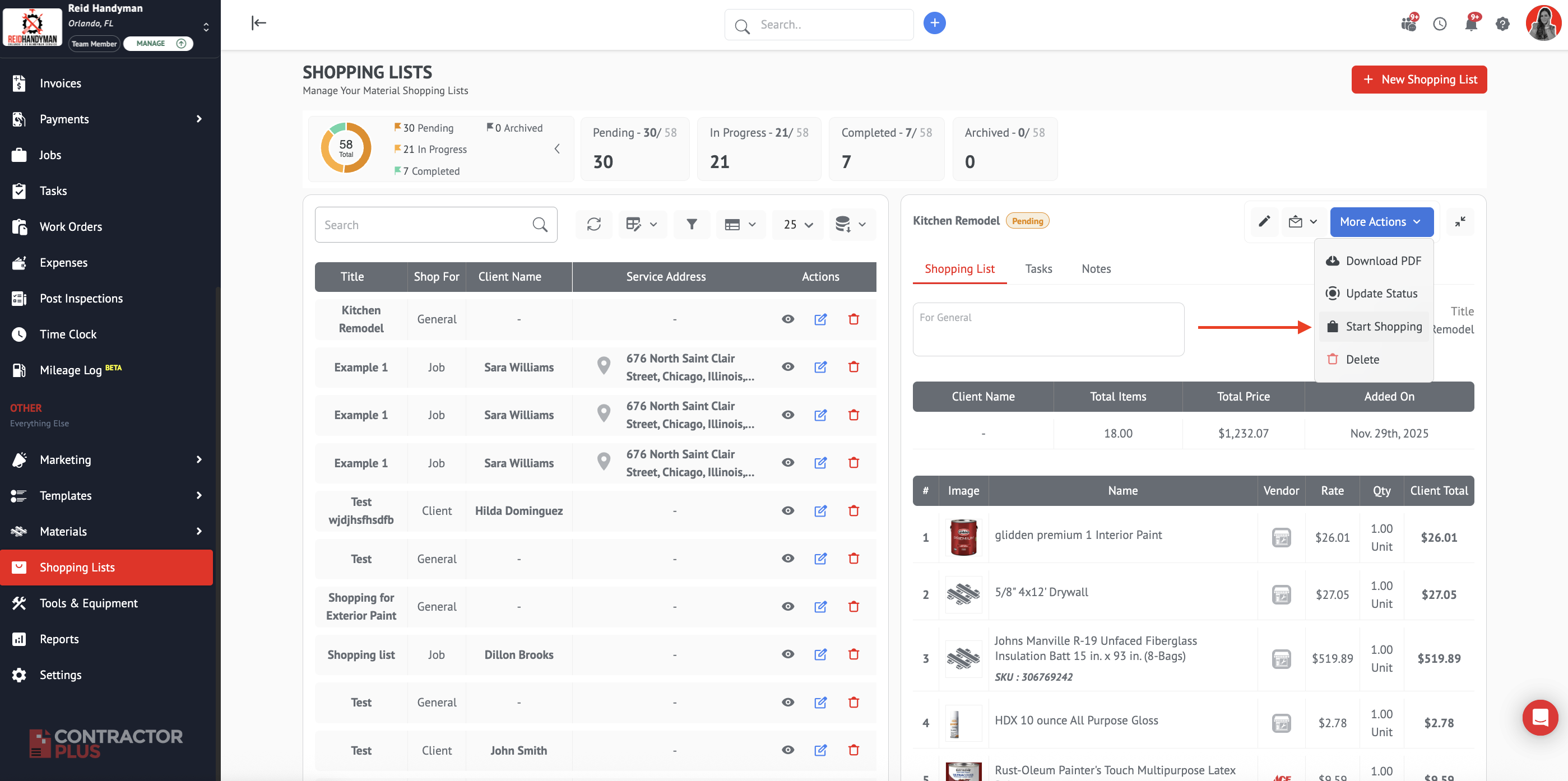Switch to the Tasks tab

pos(1038,268)
